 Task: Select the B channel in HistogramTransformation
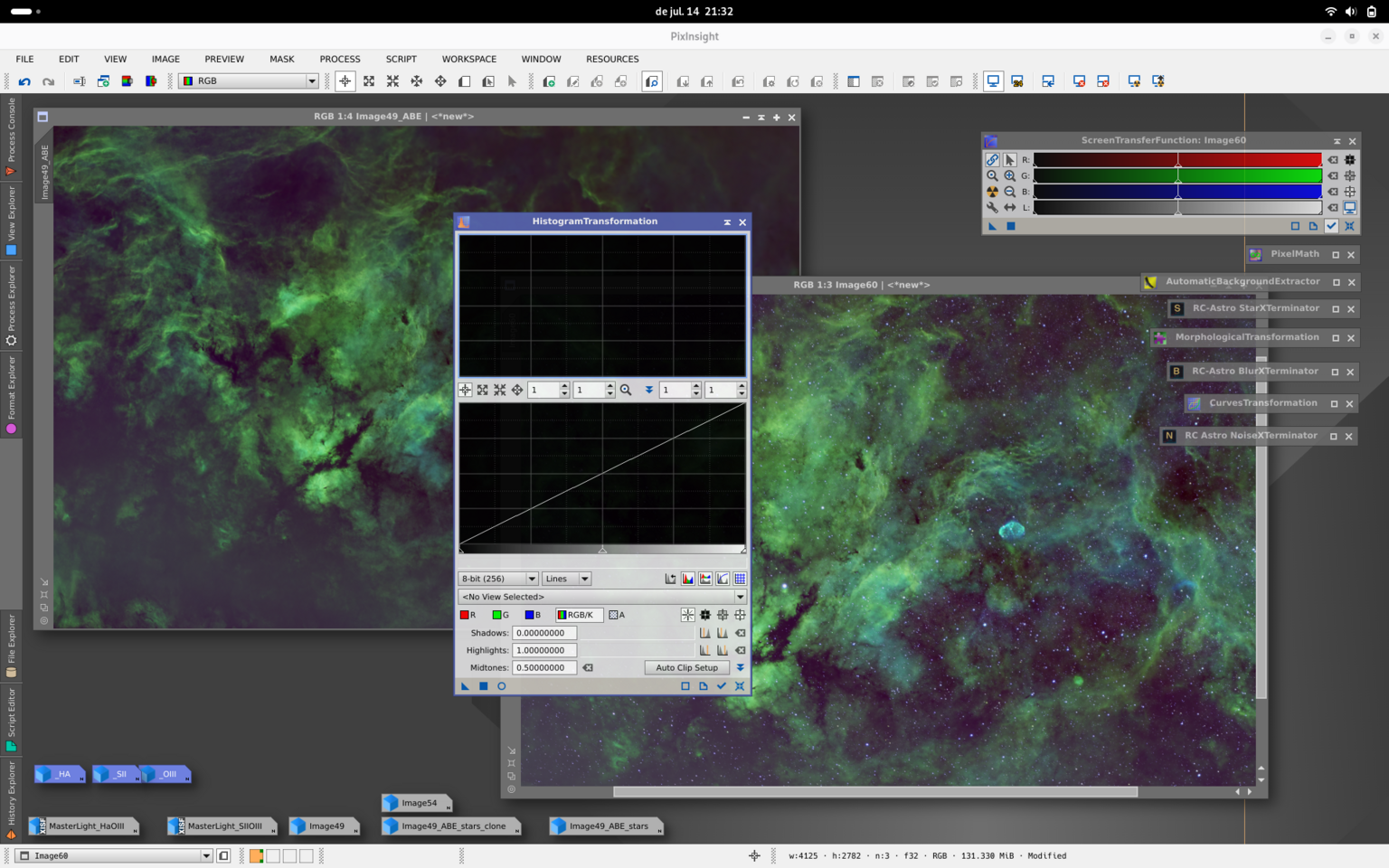click(x=533, y=615)
